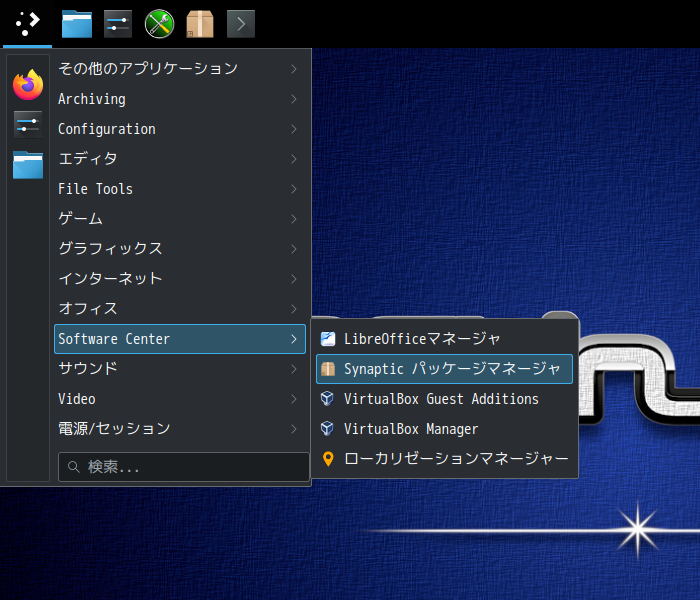Open the その他のアプリケーション category
Viewport: 700px width, 600px height.
point(179,69)
